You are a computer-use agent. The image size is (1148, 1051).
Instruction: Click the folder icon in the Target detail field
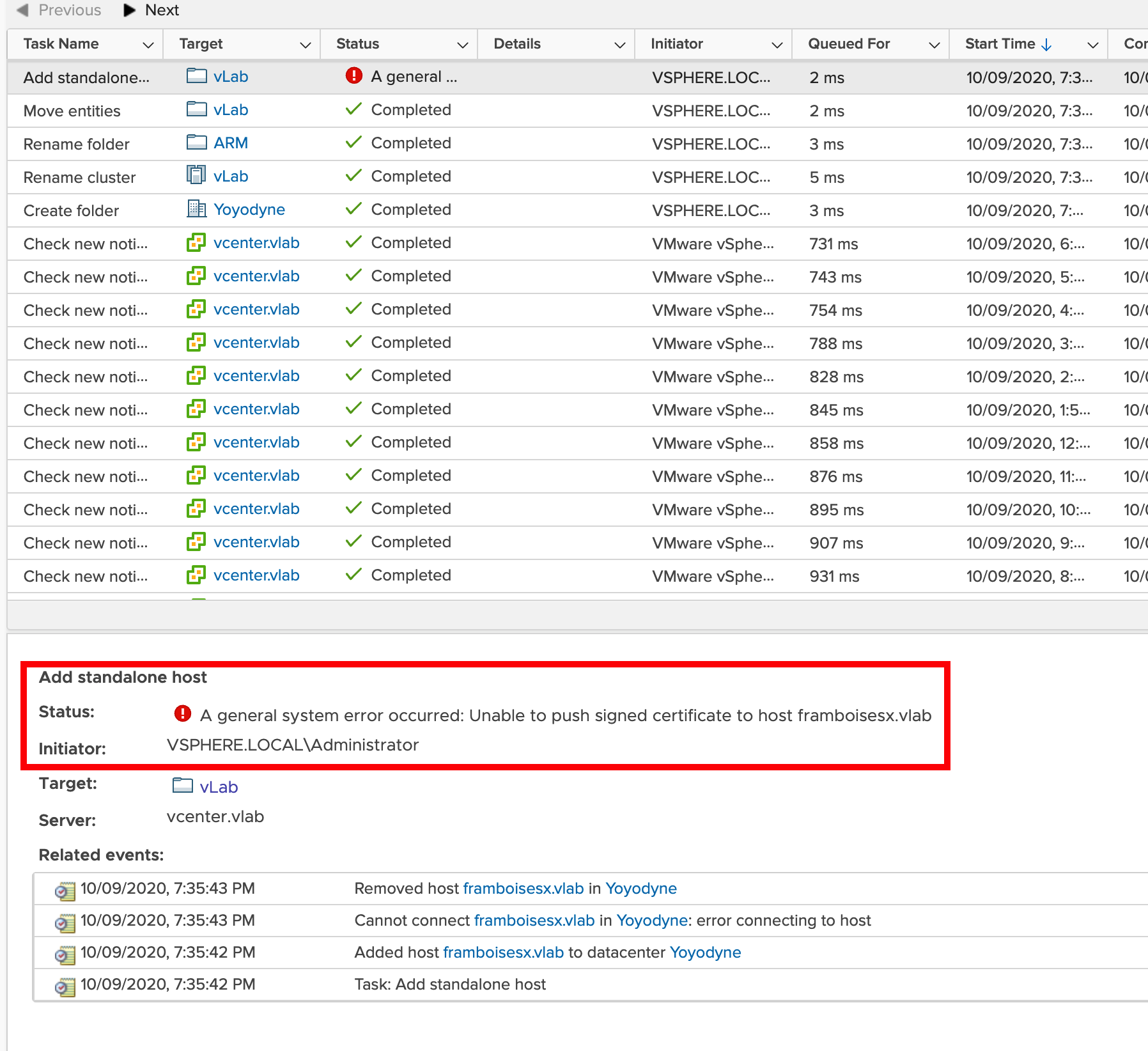pos(183,785)
